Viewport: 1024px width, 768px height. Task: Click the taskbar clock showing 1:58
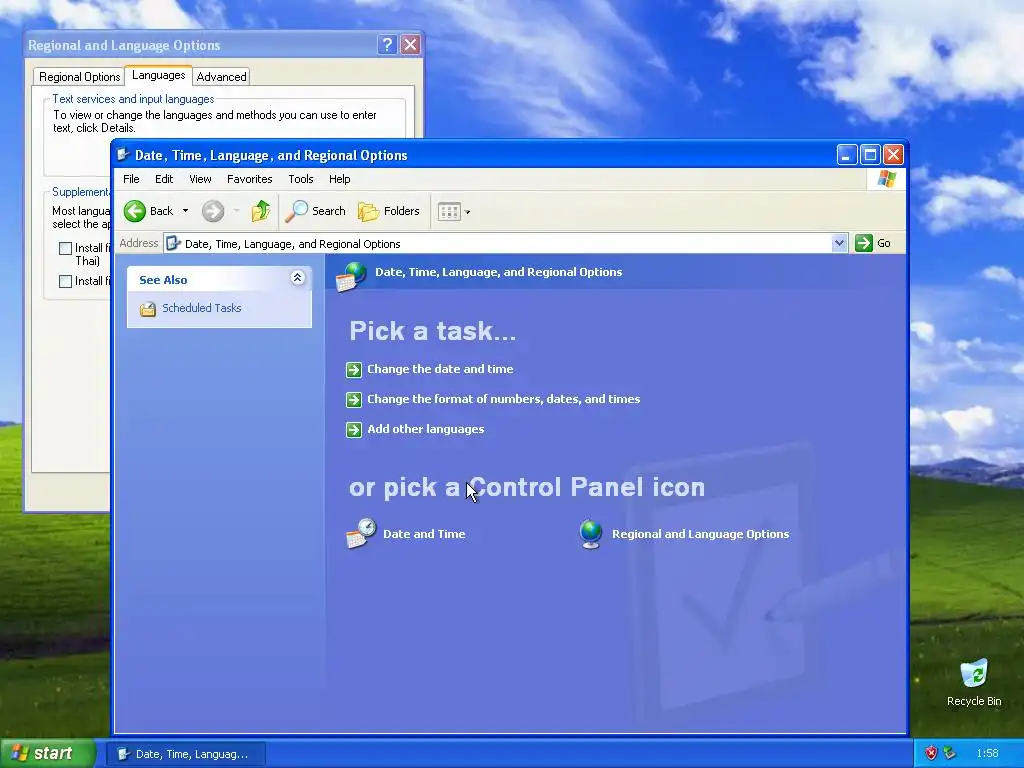click(987, 753)
